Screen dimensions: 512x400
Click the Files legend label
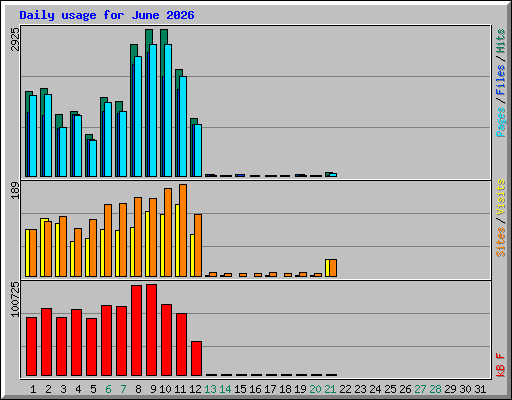tap(501, 80)
